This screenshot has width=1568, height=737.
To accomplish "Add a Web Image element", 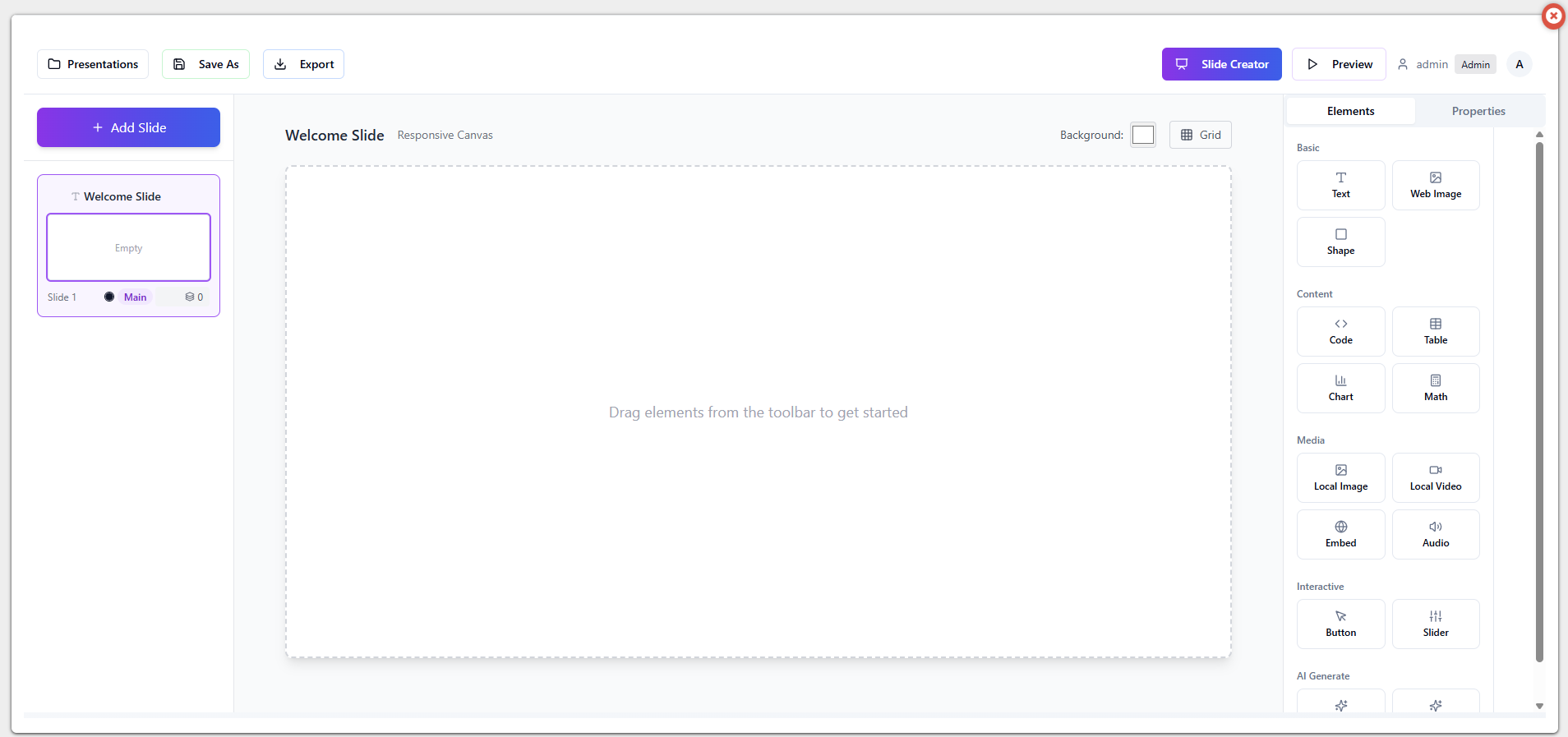I will tap(1435, 186).
